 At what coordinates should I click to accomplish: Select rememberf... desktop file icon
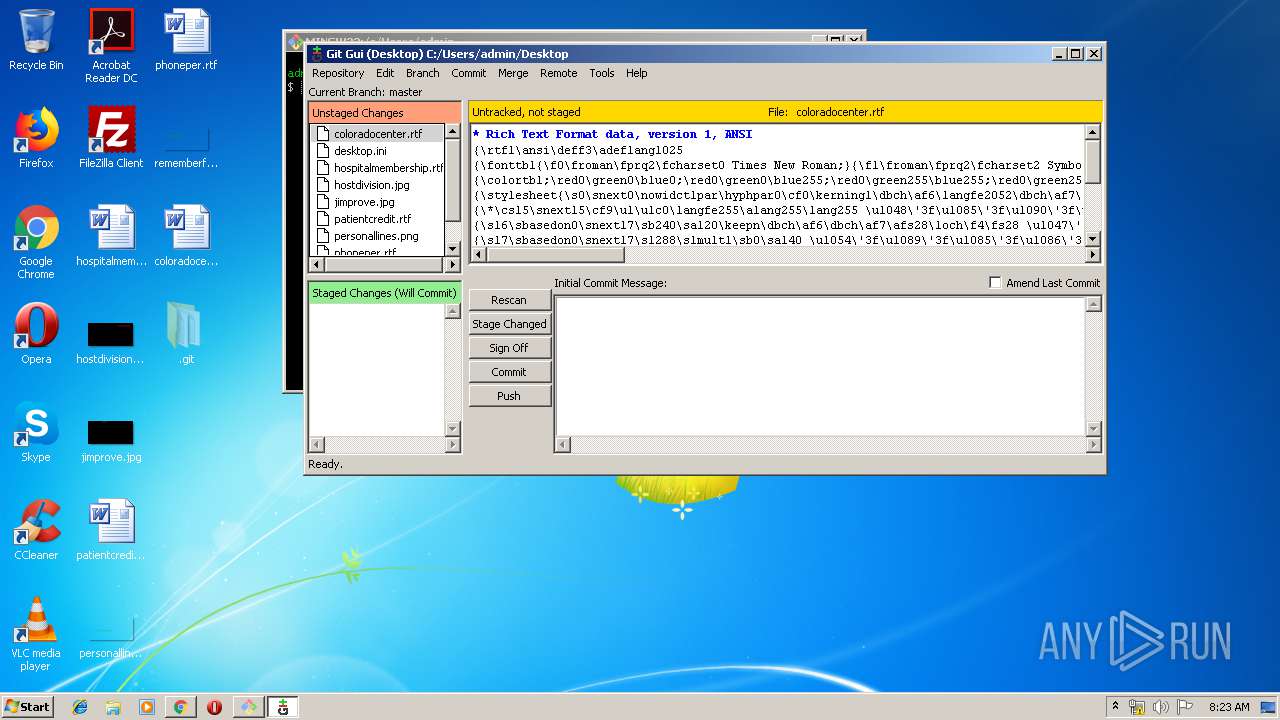[186, 146]
